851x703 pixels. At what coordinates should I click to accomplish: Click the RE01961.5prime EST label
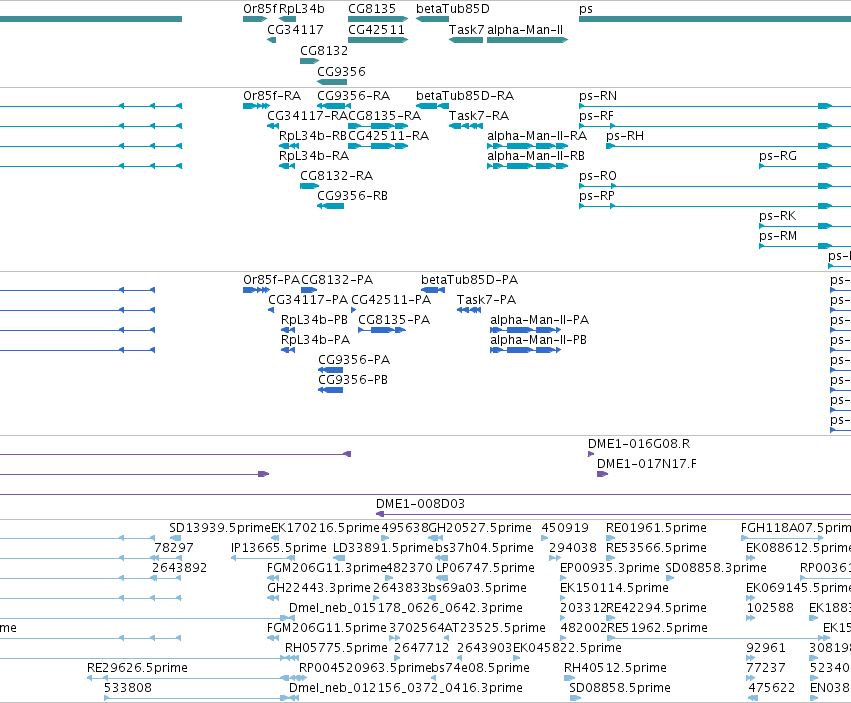[656, 528]
